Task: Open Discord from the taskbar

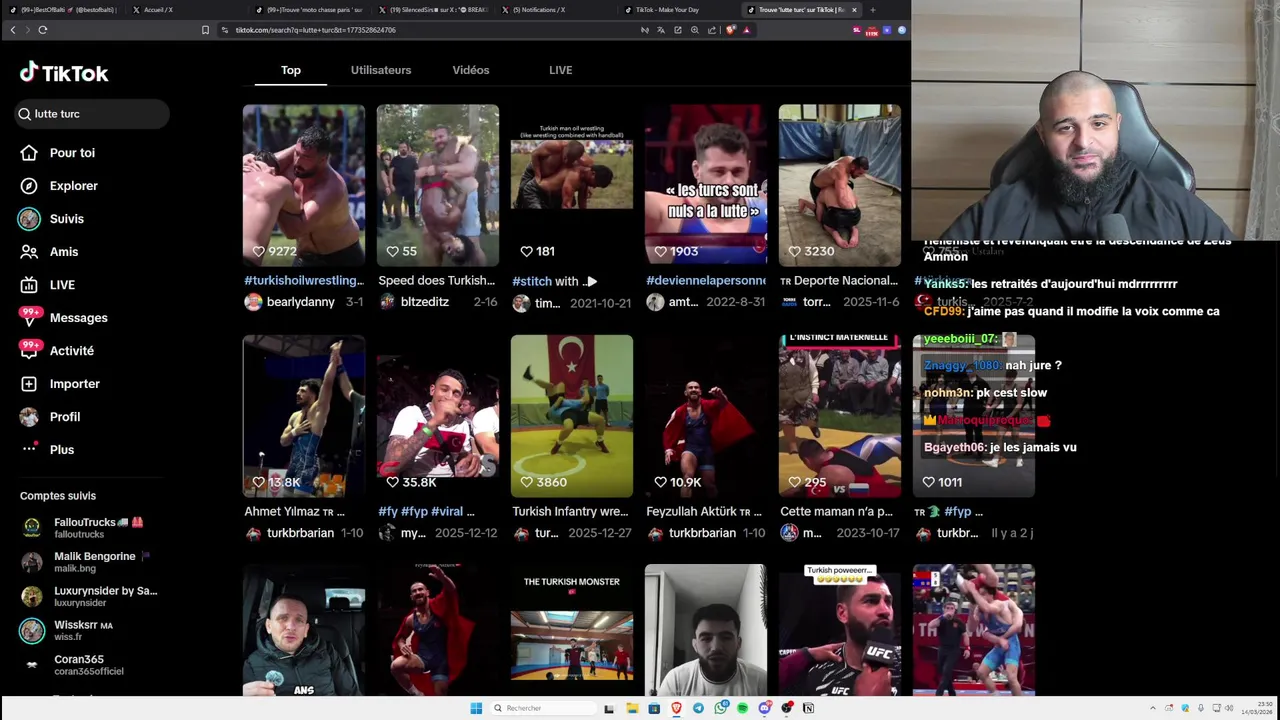Action: coord(764,708)
